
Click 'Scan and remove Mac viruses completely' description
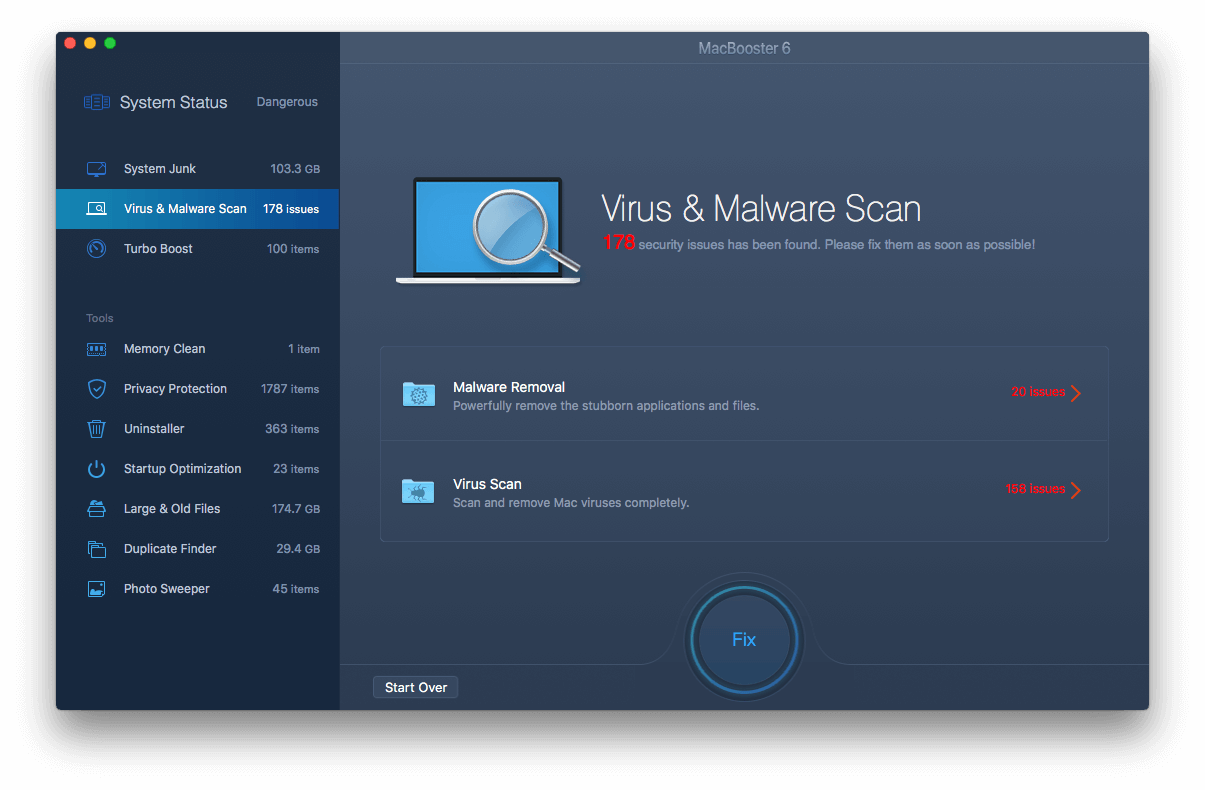click(571, 503)
